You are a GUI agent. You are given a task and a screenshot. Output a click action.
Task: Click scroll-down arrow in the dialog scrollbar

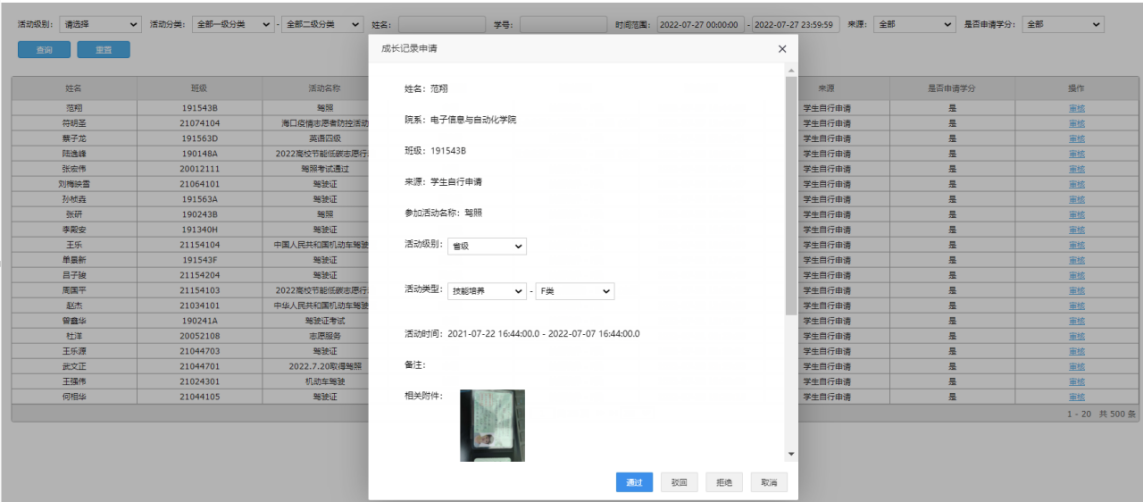(x=791, y=455)
